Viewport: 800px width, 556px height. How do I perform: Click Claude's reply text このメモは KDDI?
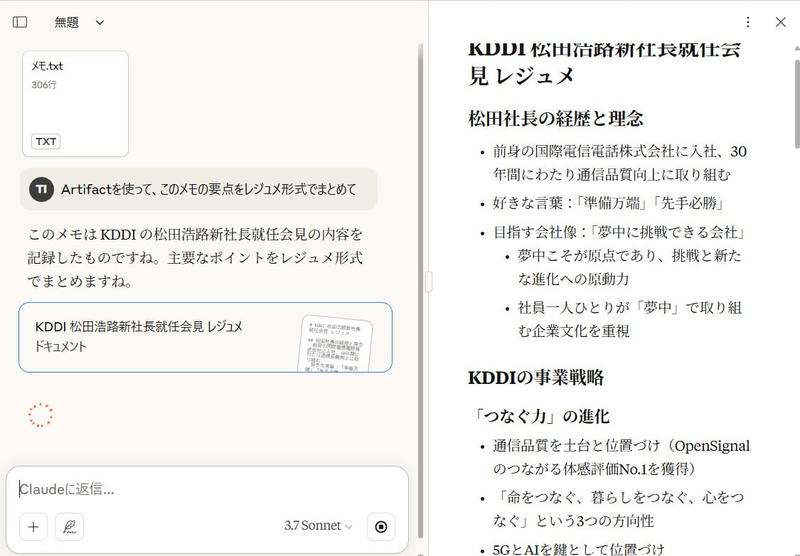click(195, 258)
